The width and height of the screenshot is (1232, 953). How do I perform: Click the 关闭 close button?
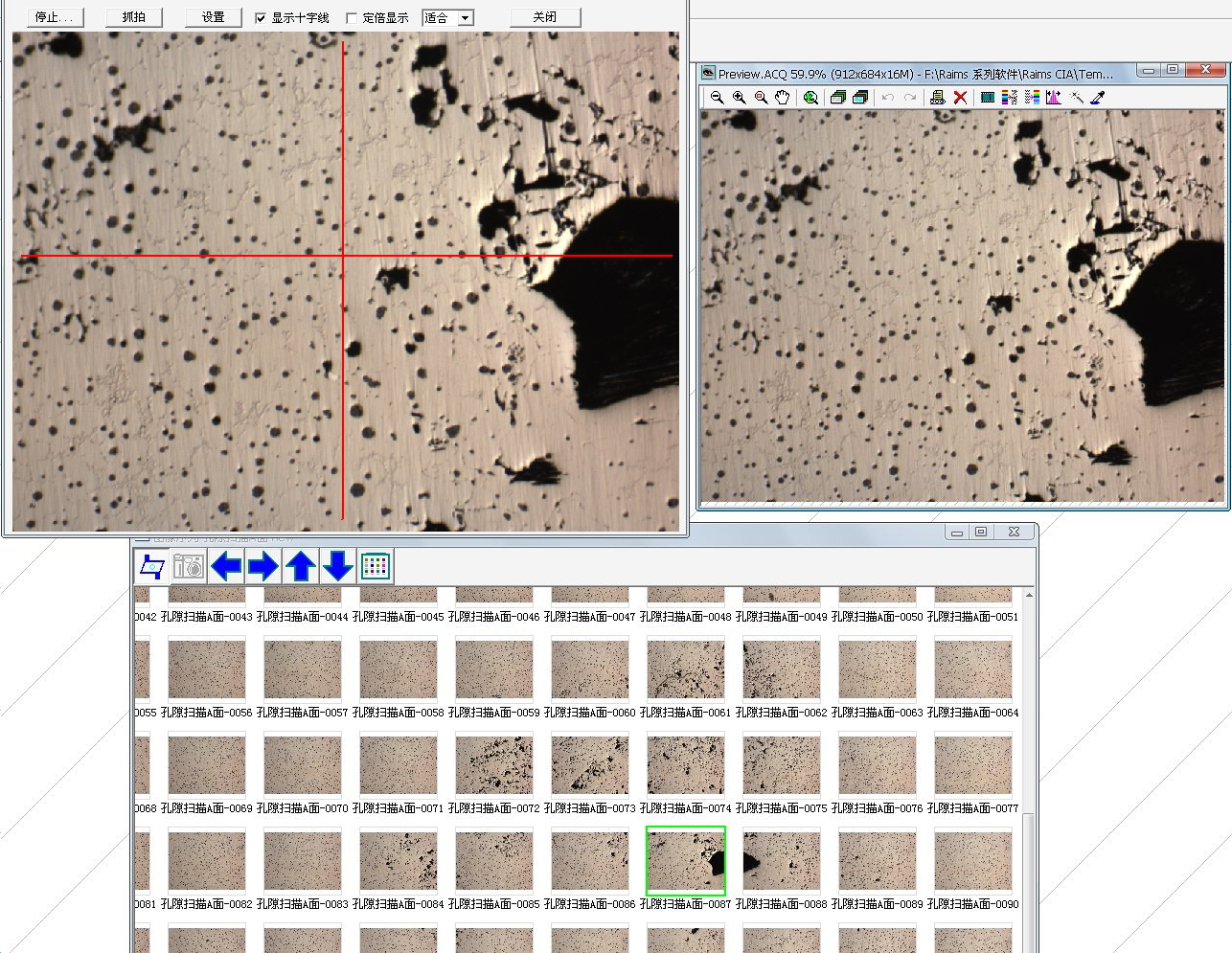point(544,17)
